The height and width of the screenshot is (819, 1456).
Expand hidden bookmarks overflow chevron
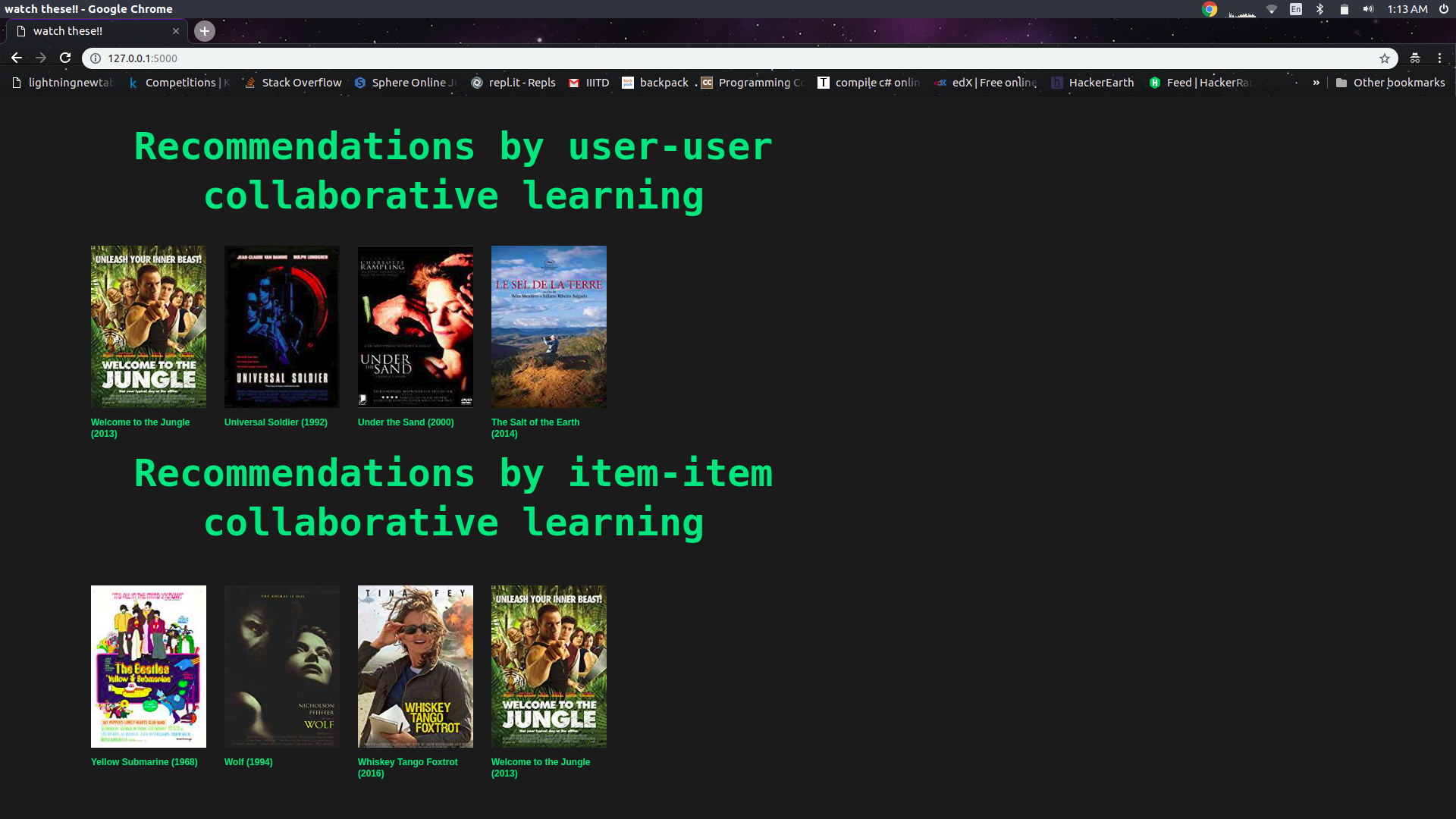tap(1316, 83)
